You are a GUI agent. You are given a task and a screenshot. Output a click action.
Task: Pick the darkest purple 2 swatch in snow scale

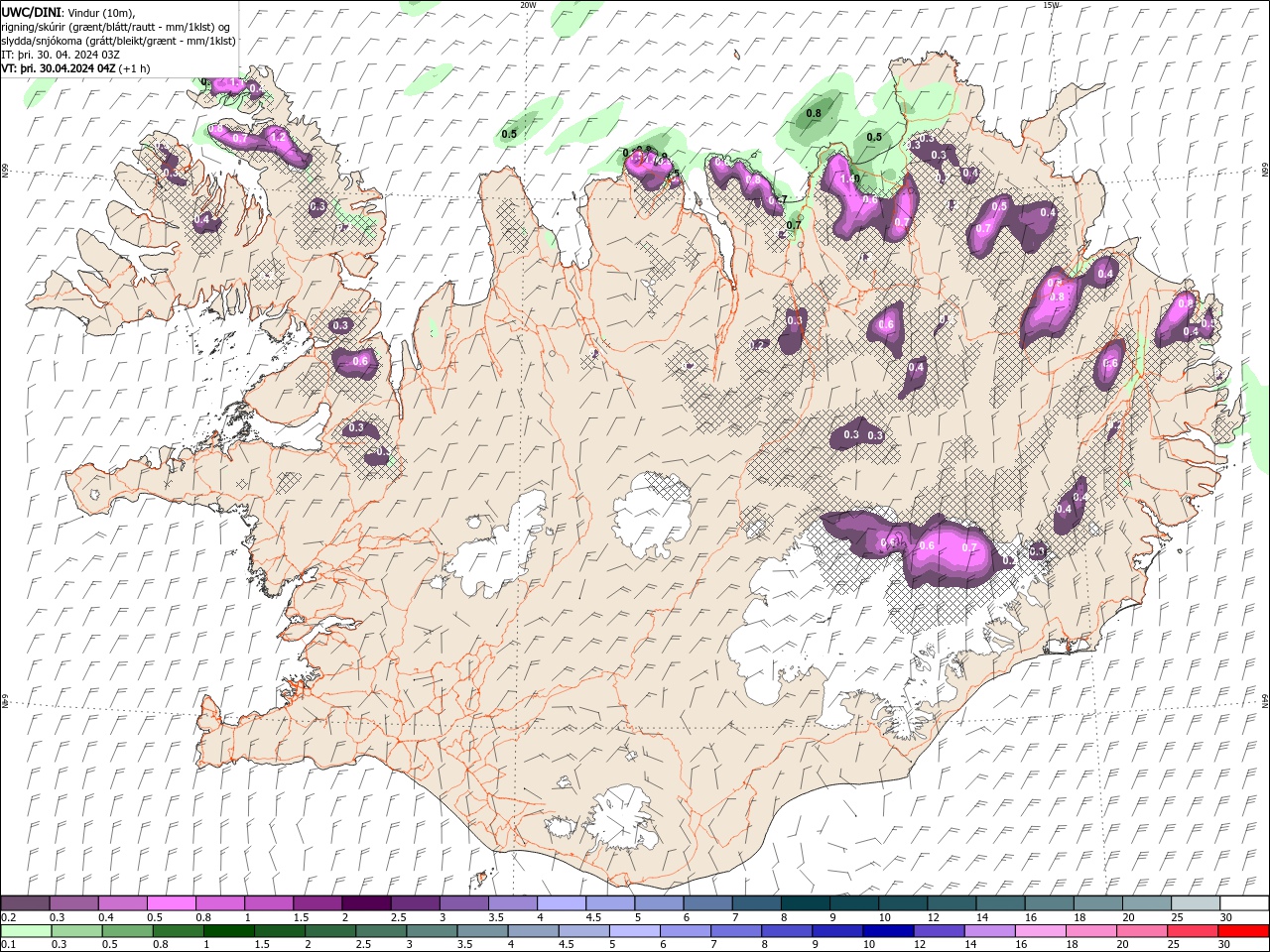tap(366, 903)
